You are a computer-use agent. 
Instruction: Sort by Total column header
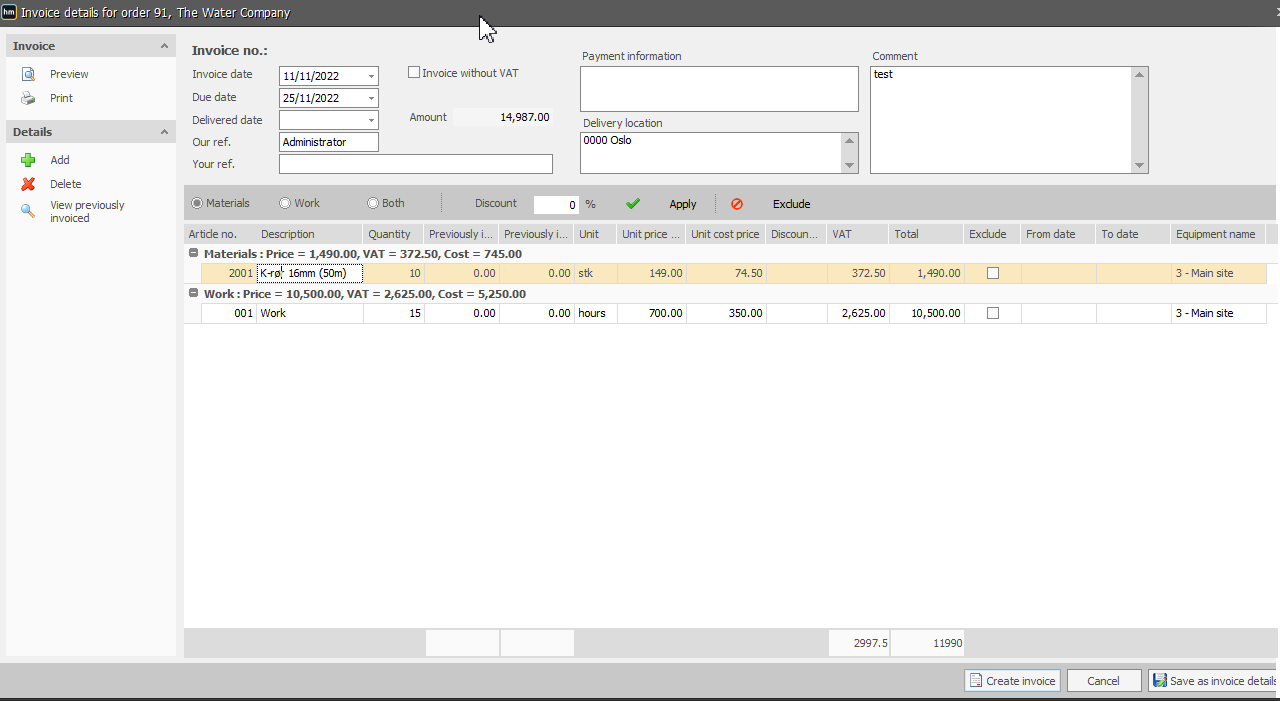pyautogui.click(x=926, y=234)
